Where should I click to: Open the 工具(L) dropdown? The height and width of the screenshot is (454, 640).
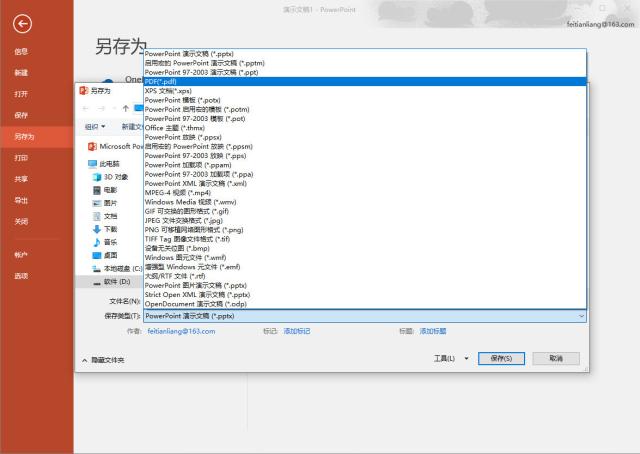[x=451, y=358]
